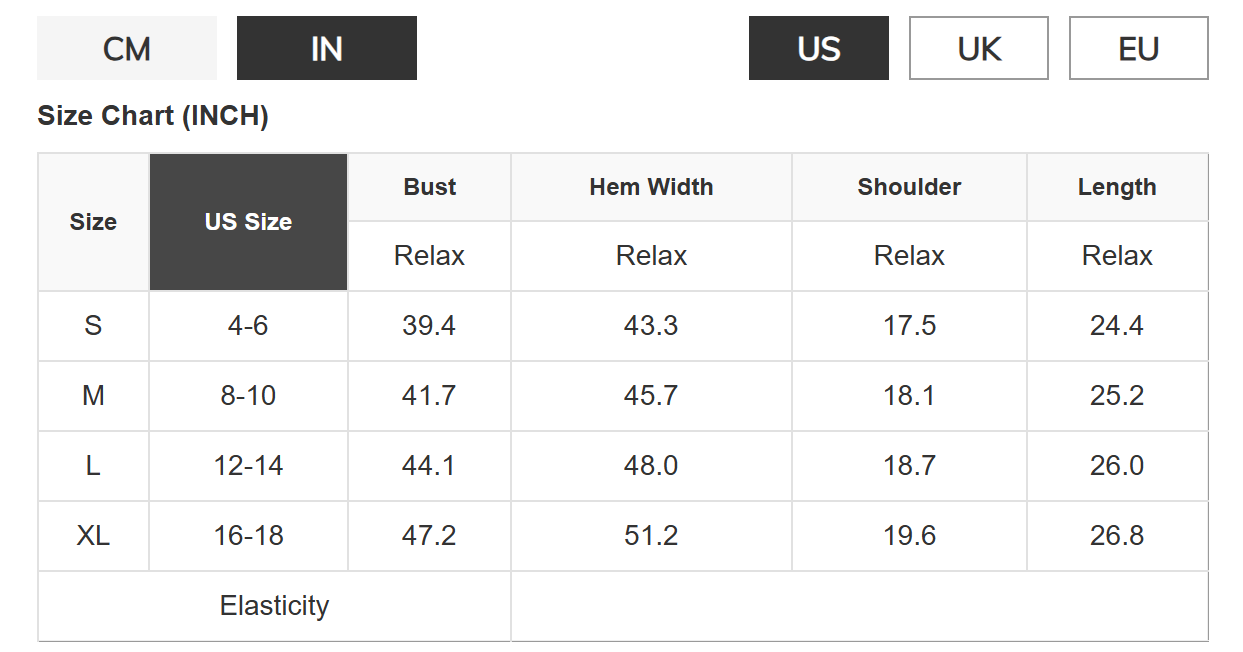1243x652 pixels.
Task: Click the Length column header
Action: pyautogui.click(x=1118, y=187)
